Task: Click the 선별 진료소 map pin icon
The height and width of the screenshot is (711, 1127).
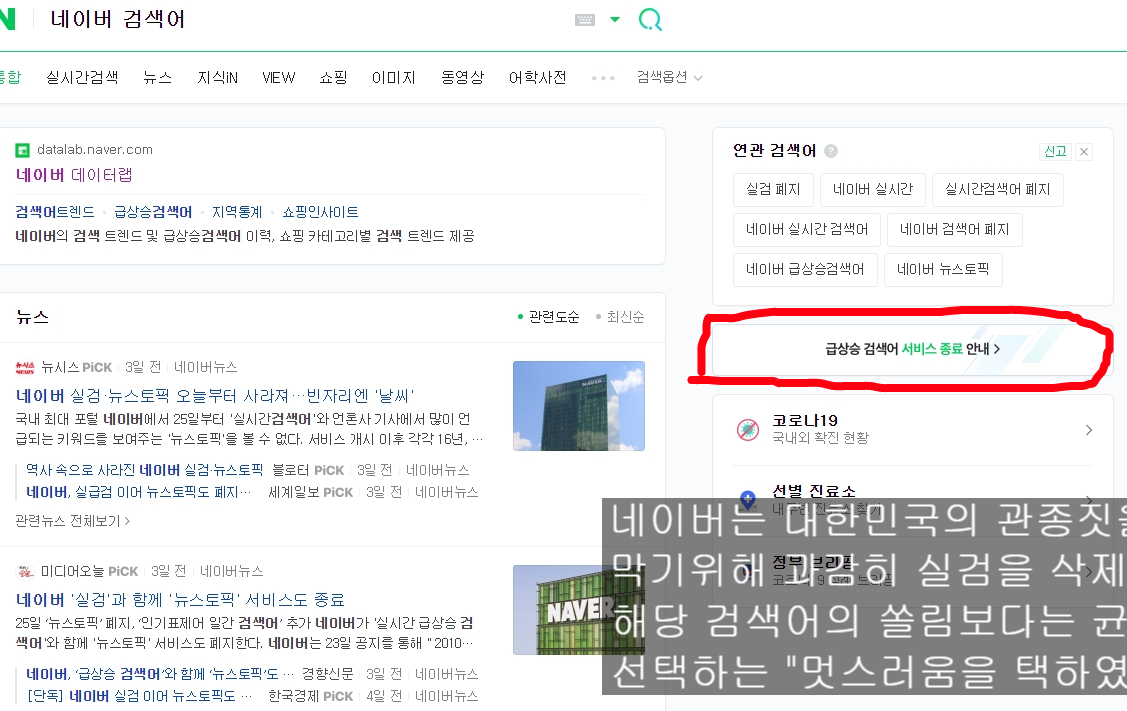Action: [x=748, y=499]
